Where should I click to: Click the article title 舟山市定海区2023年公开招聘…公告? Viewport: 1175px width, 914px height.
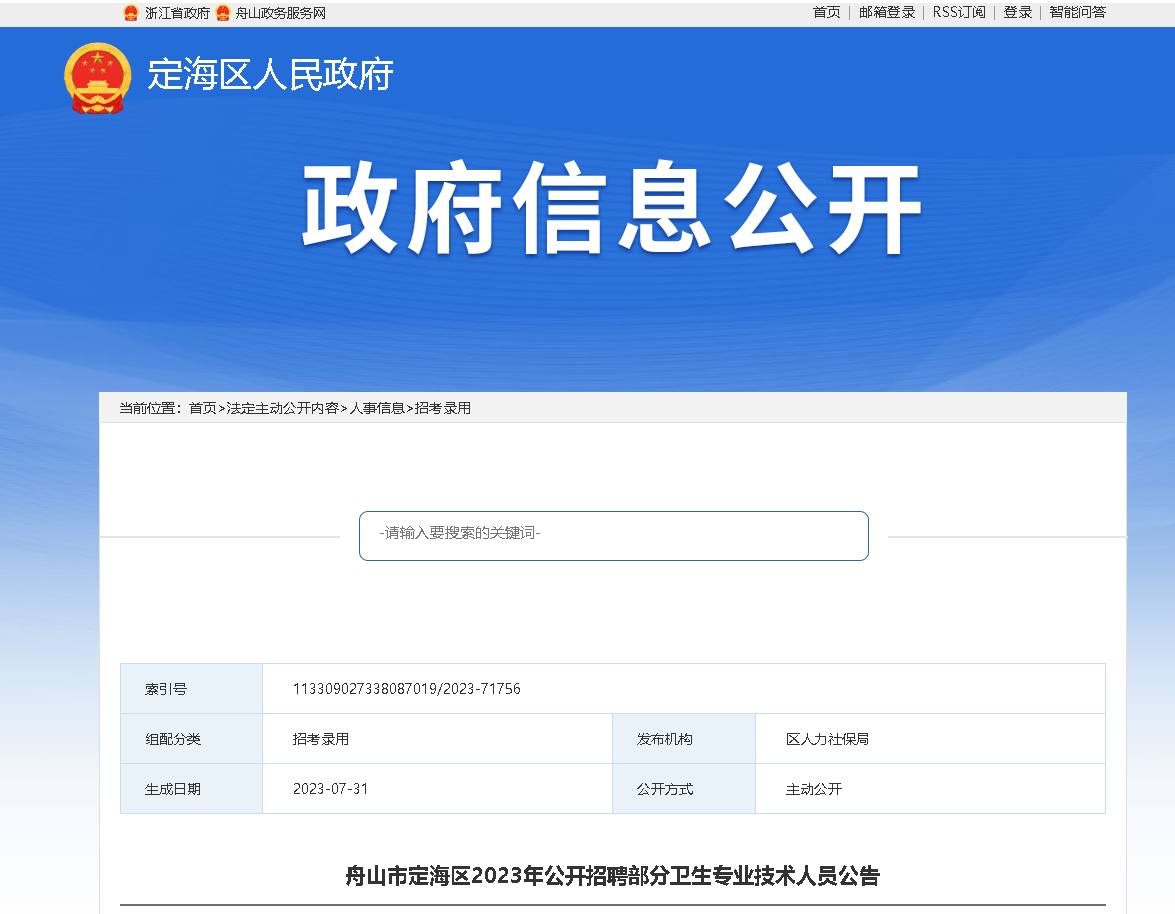click(612, 876)
